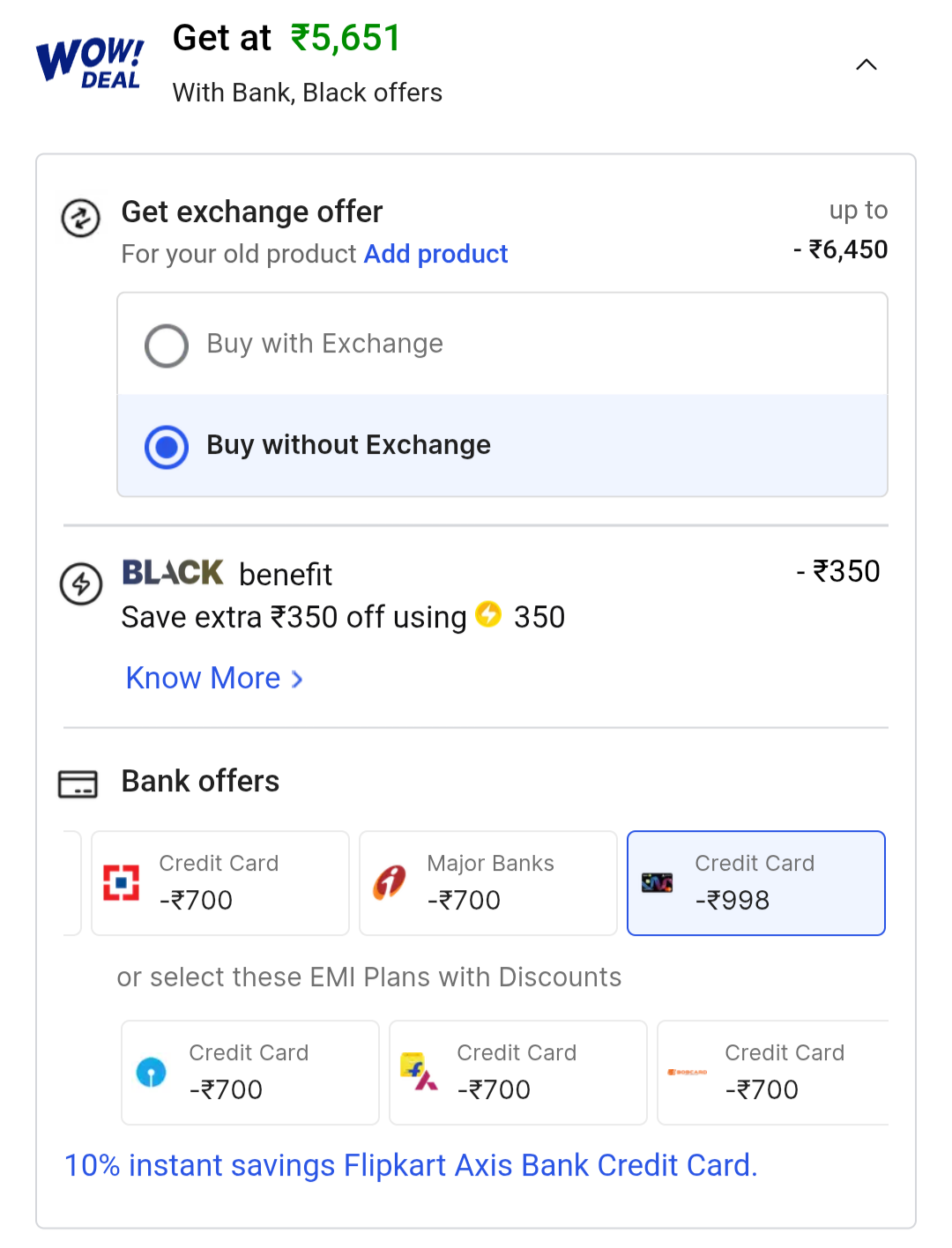
Task: Pick the SBI Credit Card EMI plan
Action: tap(249, 1072)
